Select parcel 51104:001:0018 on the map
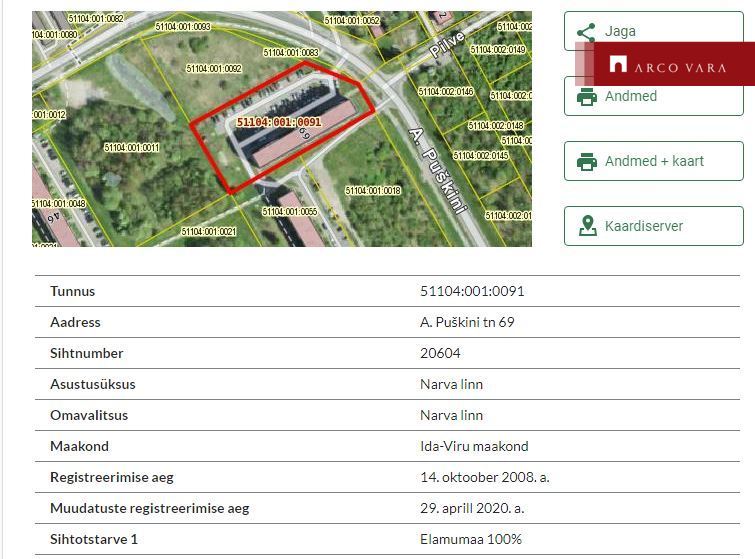The height and width of the screenshot is (559, 755). click(373, 191)
